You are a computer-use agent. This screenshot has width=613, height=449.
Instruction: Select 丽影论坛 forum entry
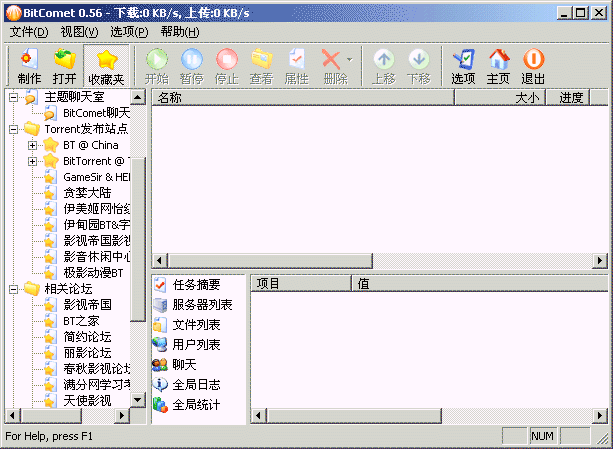tap(87, 353)
